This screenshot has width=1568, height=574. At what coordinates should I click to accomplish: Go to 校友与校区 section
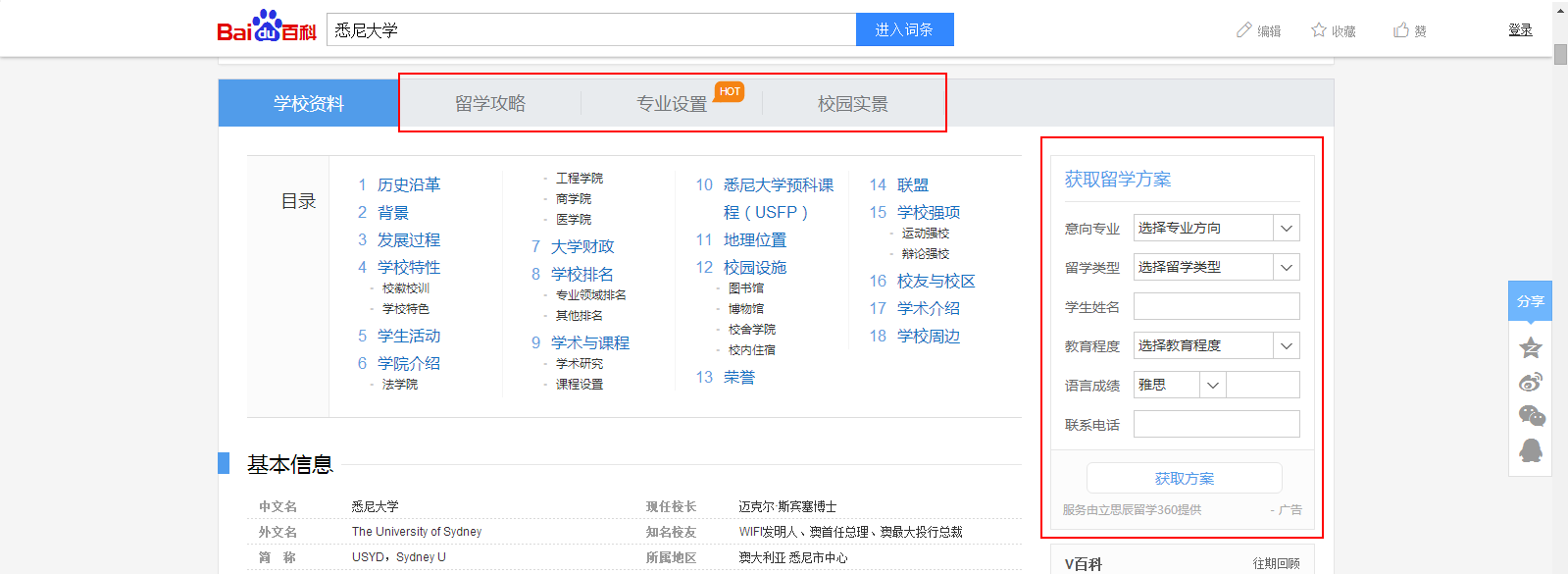click(936, 281)
